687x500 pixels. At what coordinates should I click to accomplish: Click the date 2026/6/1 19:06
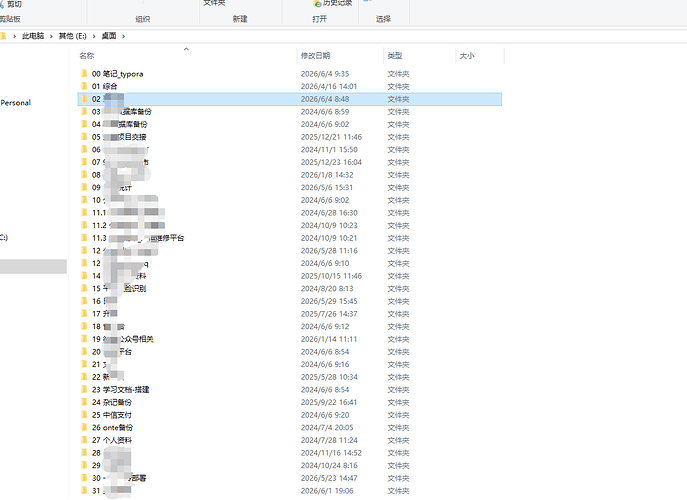point(327,491)
